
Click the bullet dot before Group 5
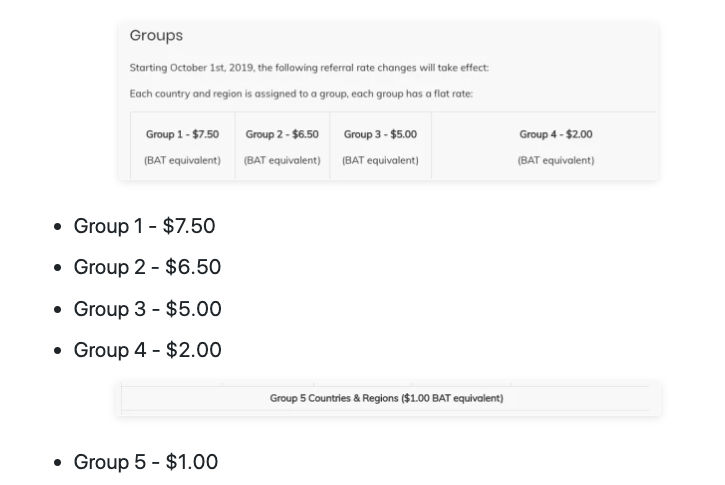coord(57,462)
